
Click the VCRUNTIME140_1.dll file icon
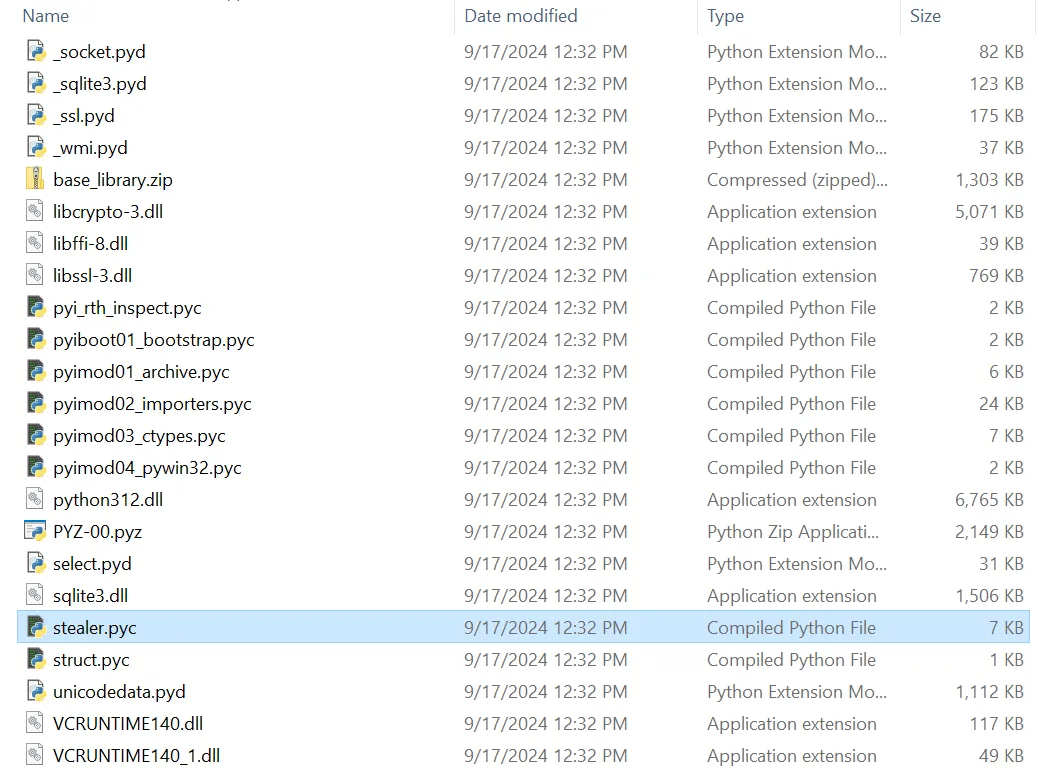(35, 754)
